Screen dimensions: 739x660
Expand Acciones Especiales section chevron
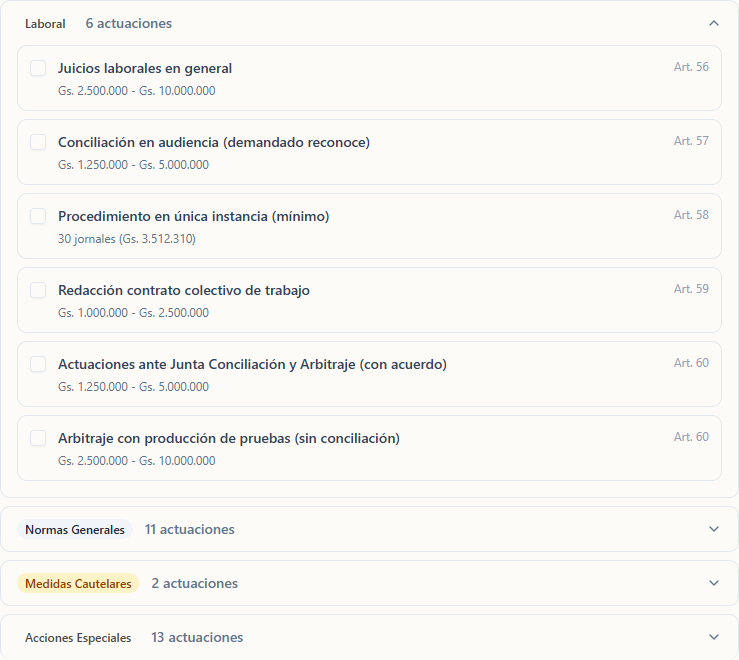[714, 637]
